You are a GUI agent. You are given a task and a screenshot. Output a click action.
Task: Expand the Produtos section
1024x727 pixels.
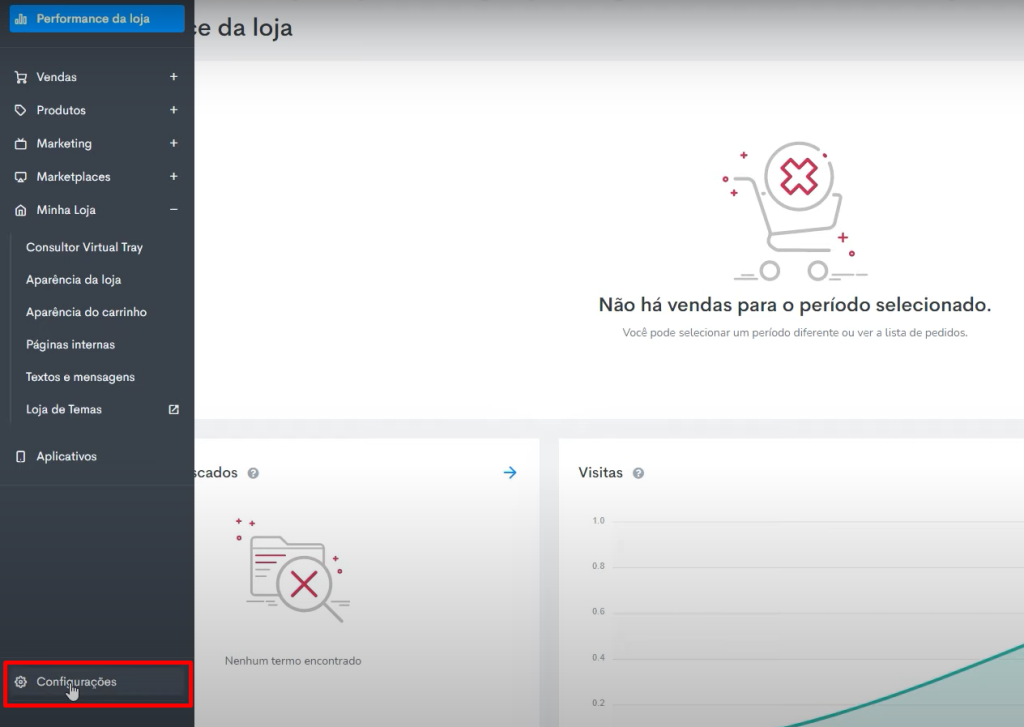(x=173, y=110)
